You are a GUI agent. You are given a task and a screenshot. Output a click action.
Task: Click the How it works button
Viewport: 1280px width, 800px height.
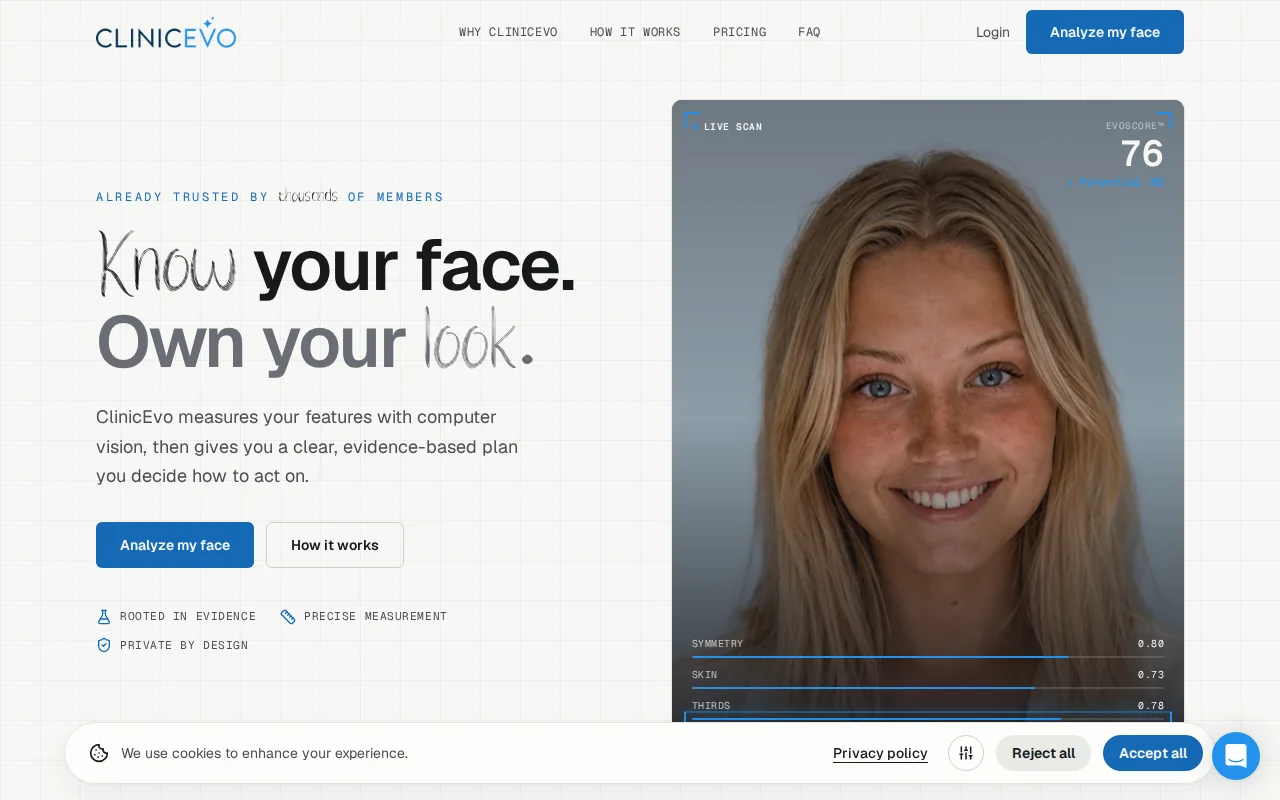[335, 545]
